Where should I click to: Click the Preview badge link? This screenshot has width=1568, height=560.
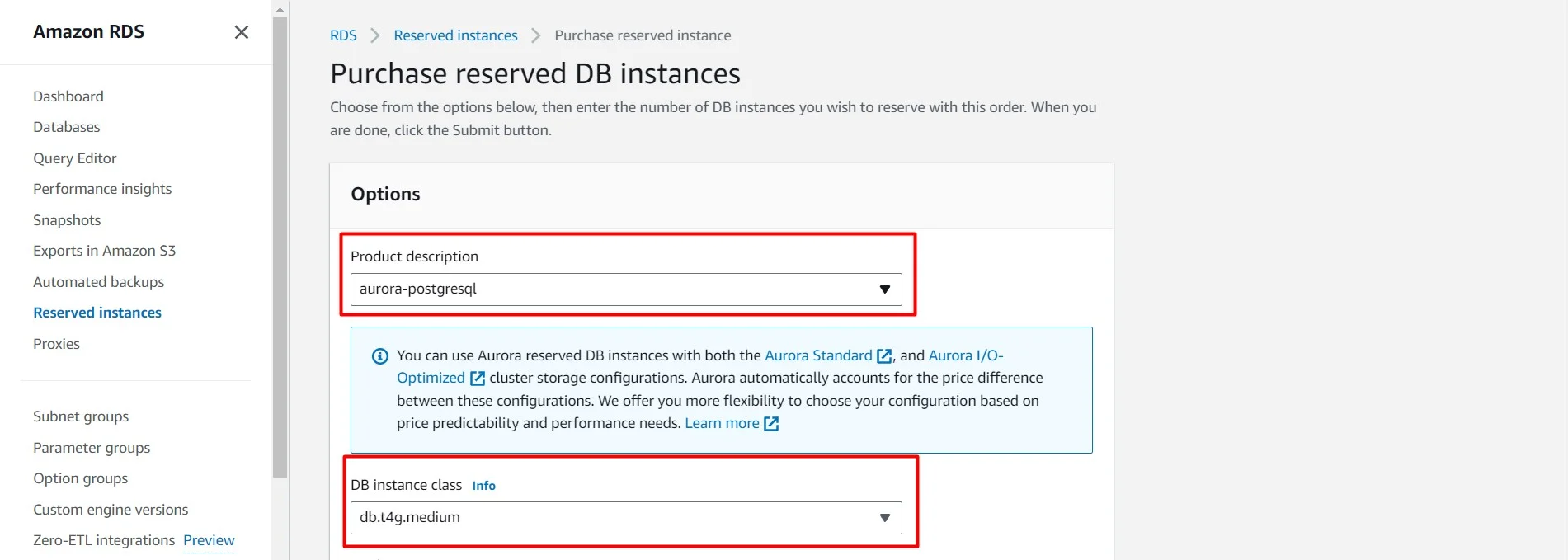tap(209, 540)
